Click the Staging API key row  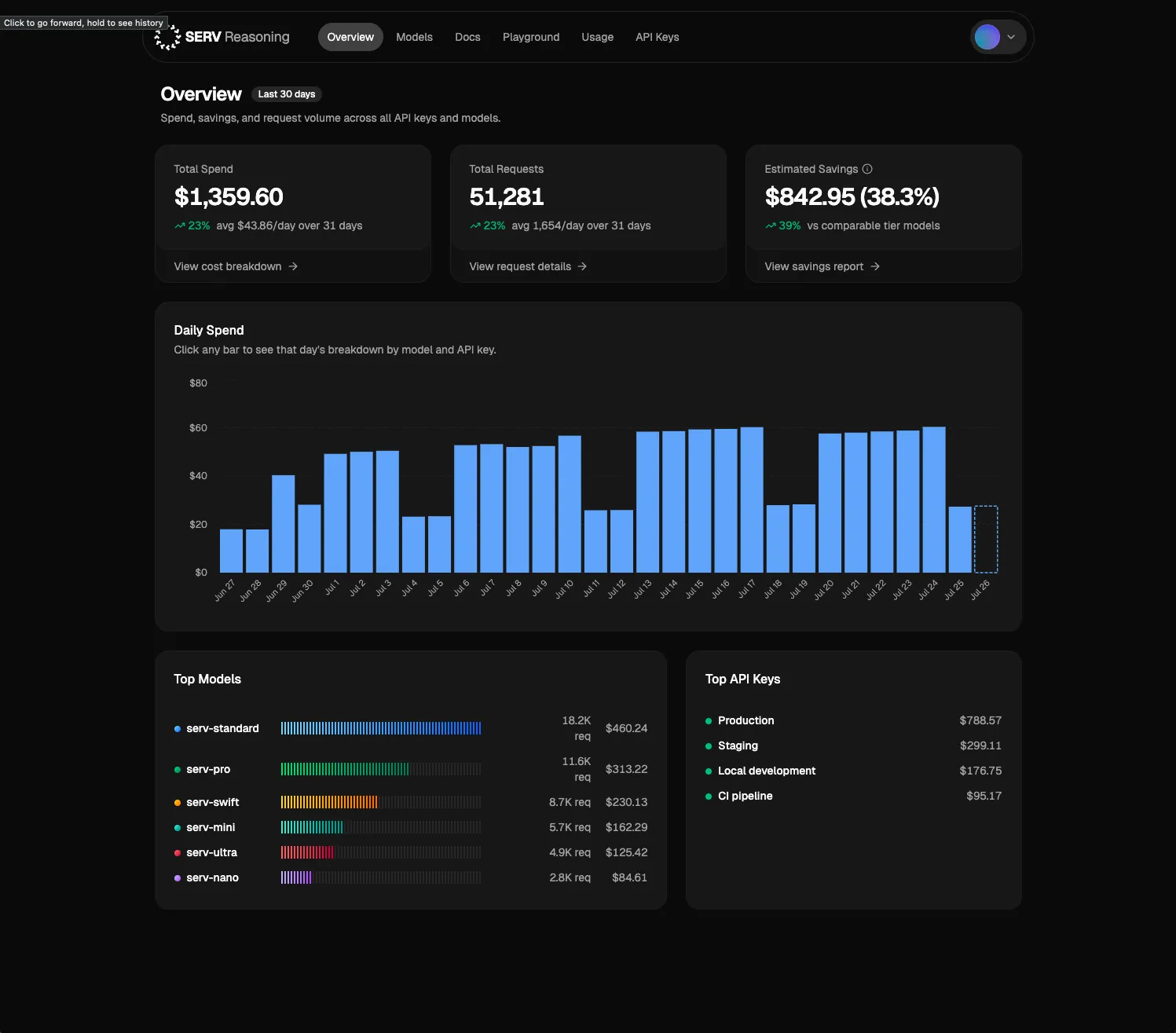pyautogui.click(x=853, y=745)
